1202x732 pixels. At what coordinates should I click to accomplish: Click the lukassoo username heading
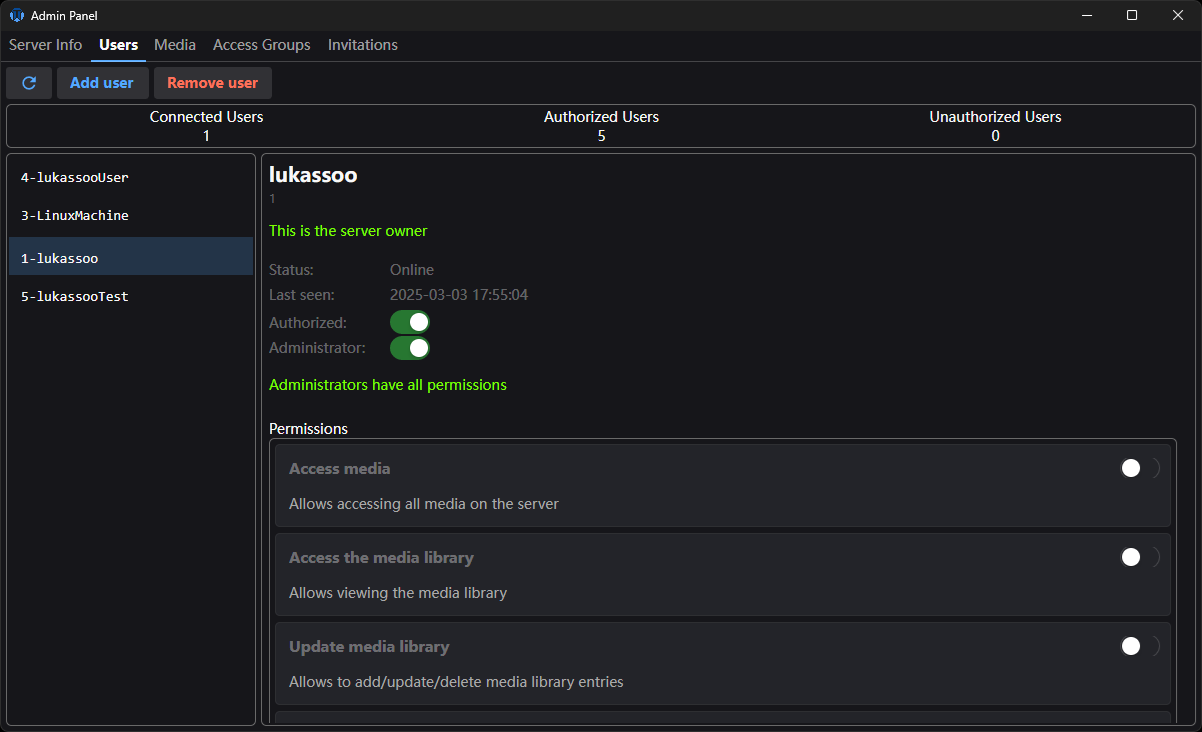tap(313, 175)
